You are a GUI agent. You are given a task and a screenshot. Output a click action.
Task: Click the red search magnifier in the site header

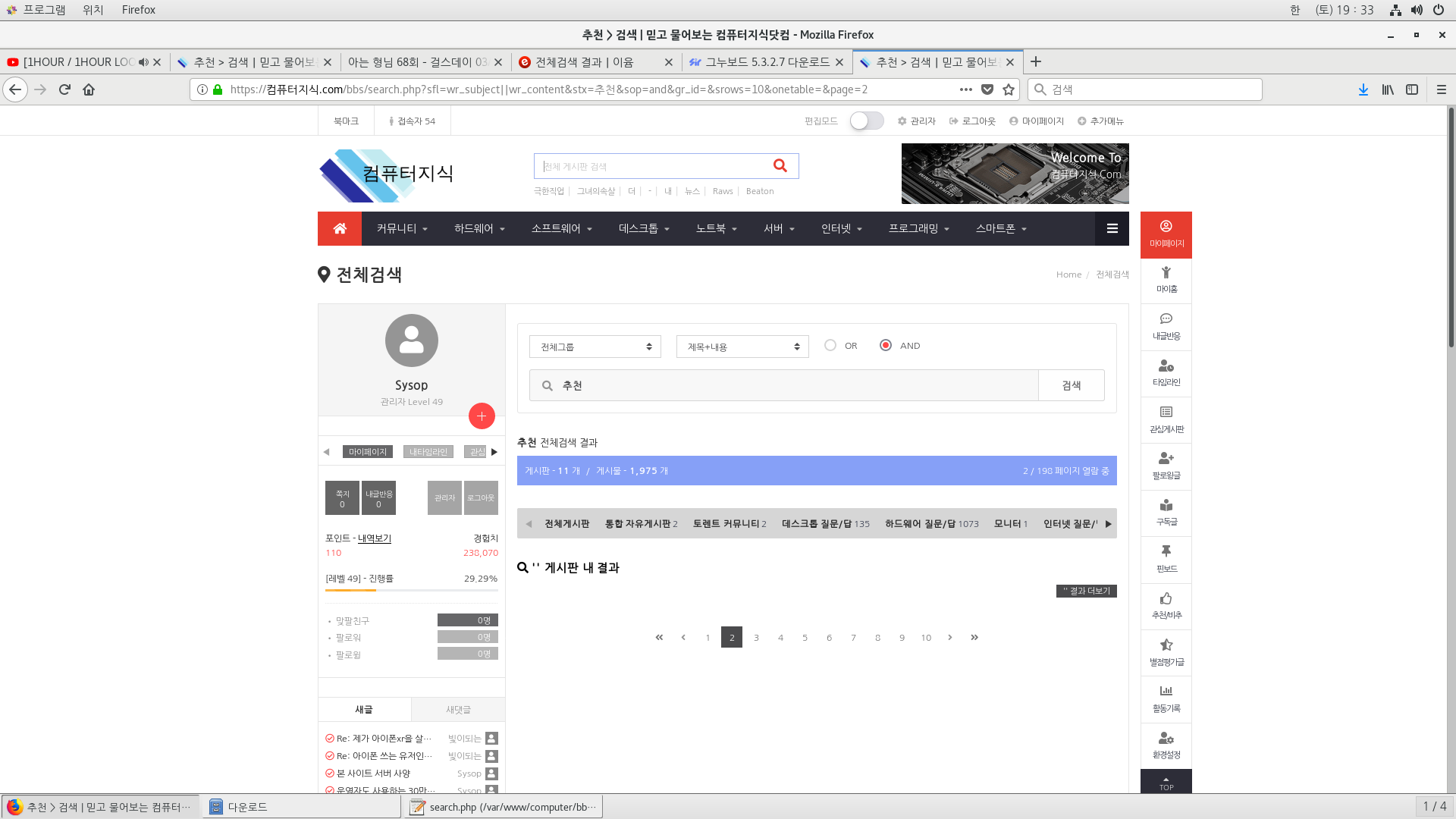point(780,165)
